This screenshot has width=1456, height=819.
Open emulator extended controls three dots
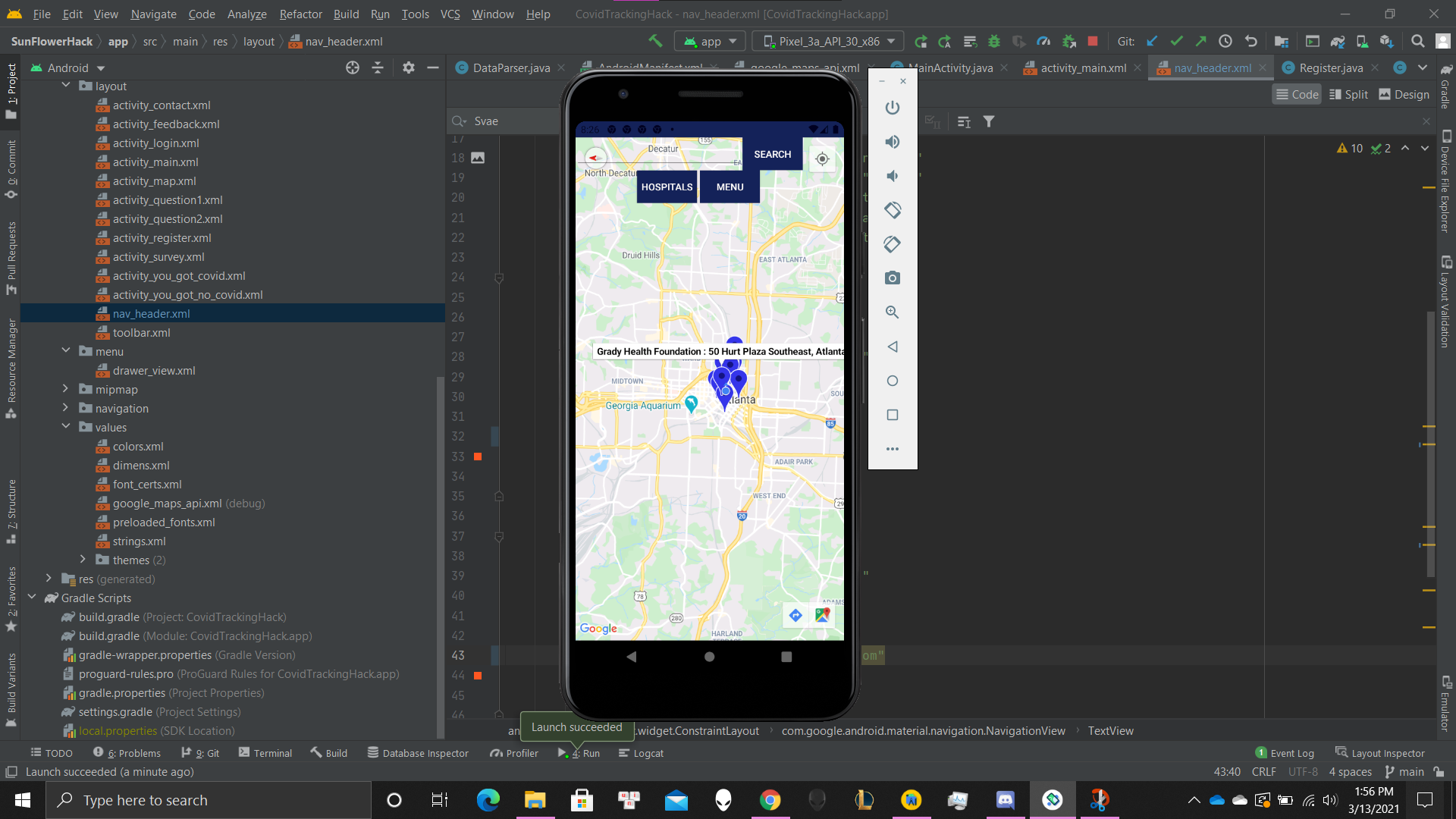(893, 449)
